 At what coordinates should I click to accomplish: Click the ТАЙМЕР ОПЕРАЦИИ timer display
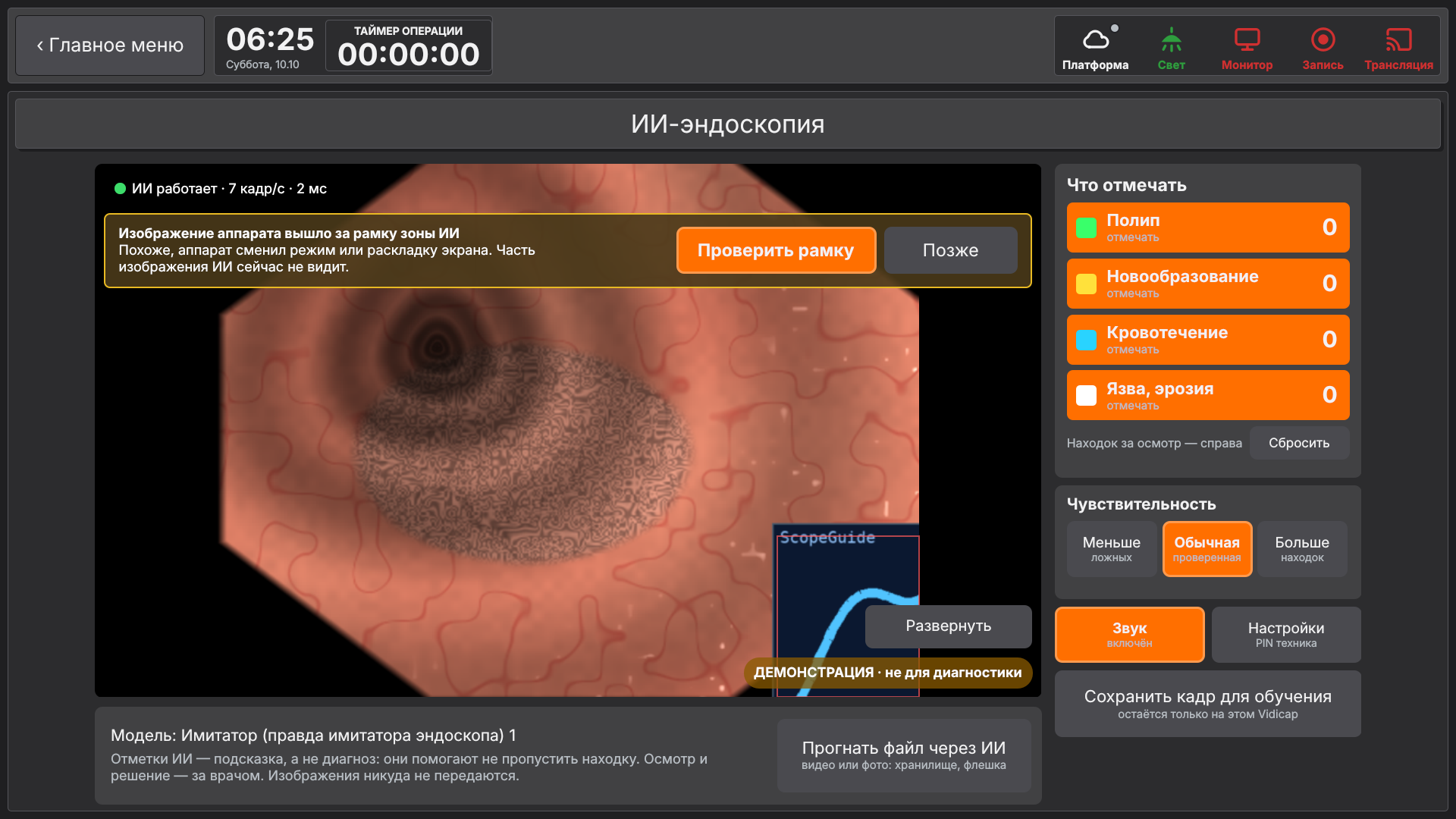(x=409, y=46)
